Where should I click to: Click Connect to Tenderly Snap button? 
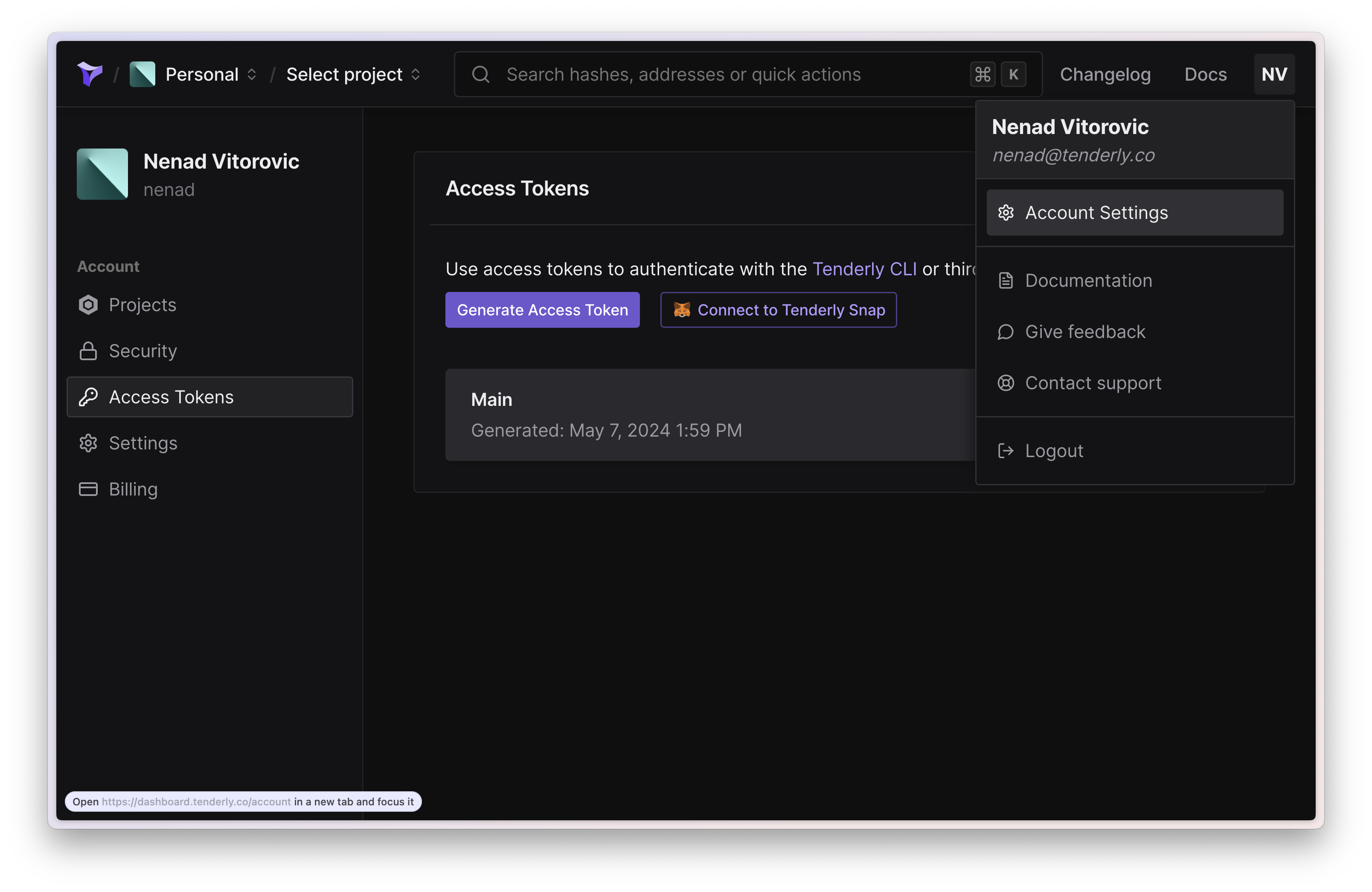(779, 309)
